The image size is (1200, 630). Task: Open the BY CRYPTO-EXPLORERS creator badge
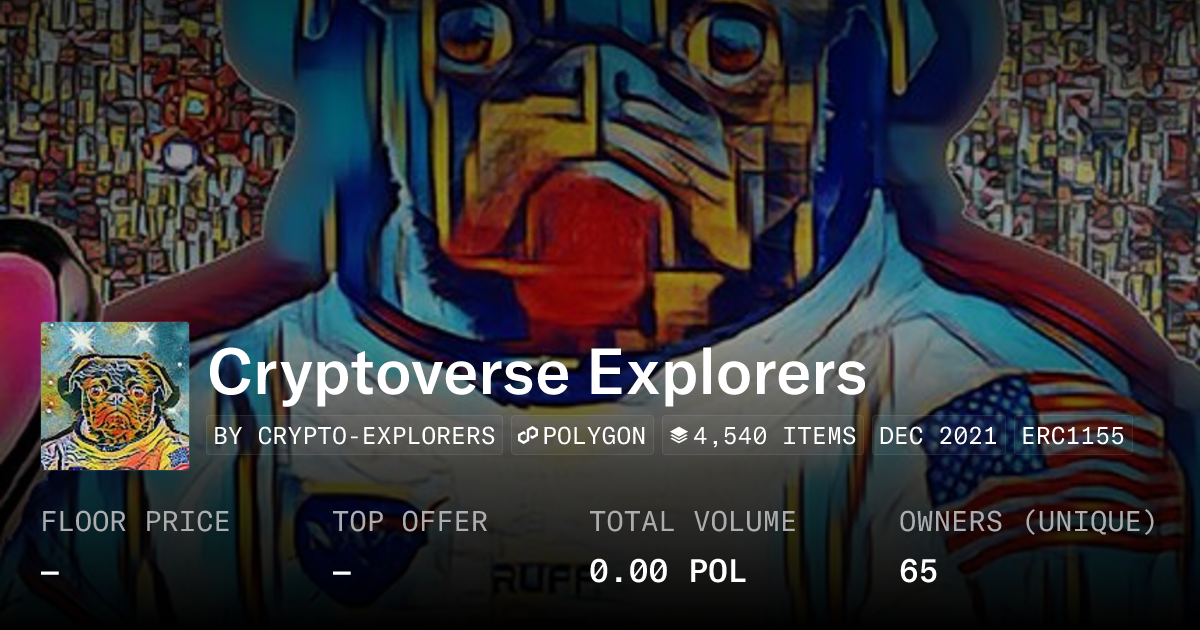[x=355, y=436]
